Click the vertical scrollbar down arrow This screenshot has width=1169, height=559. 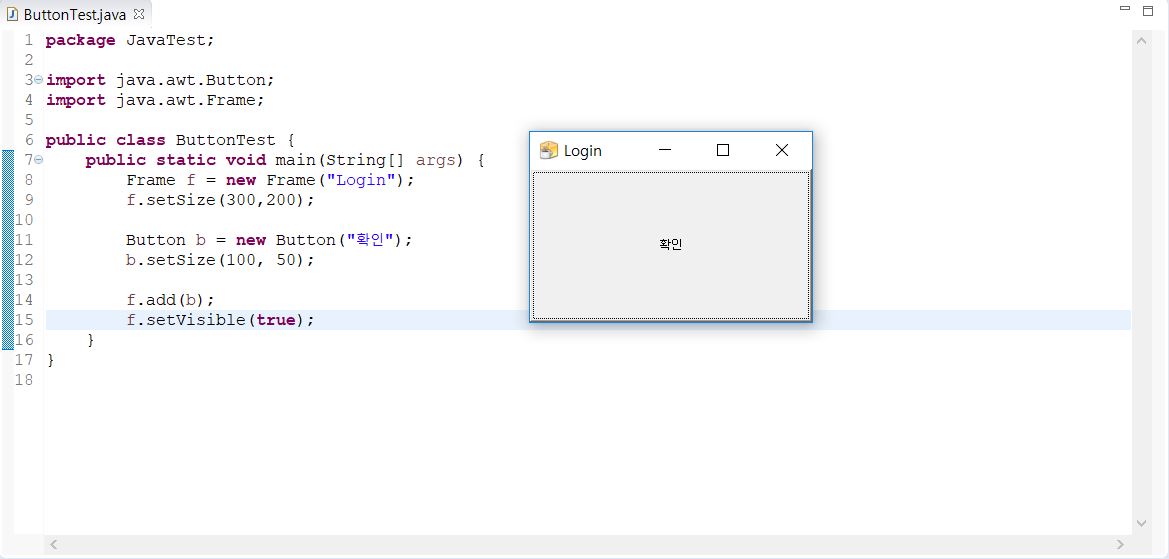tap(1141, 524)
